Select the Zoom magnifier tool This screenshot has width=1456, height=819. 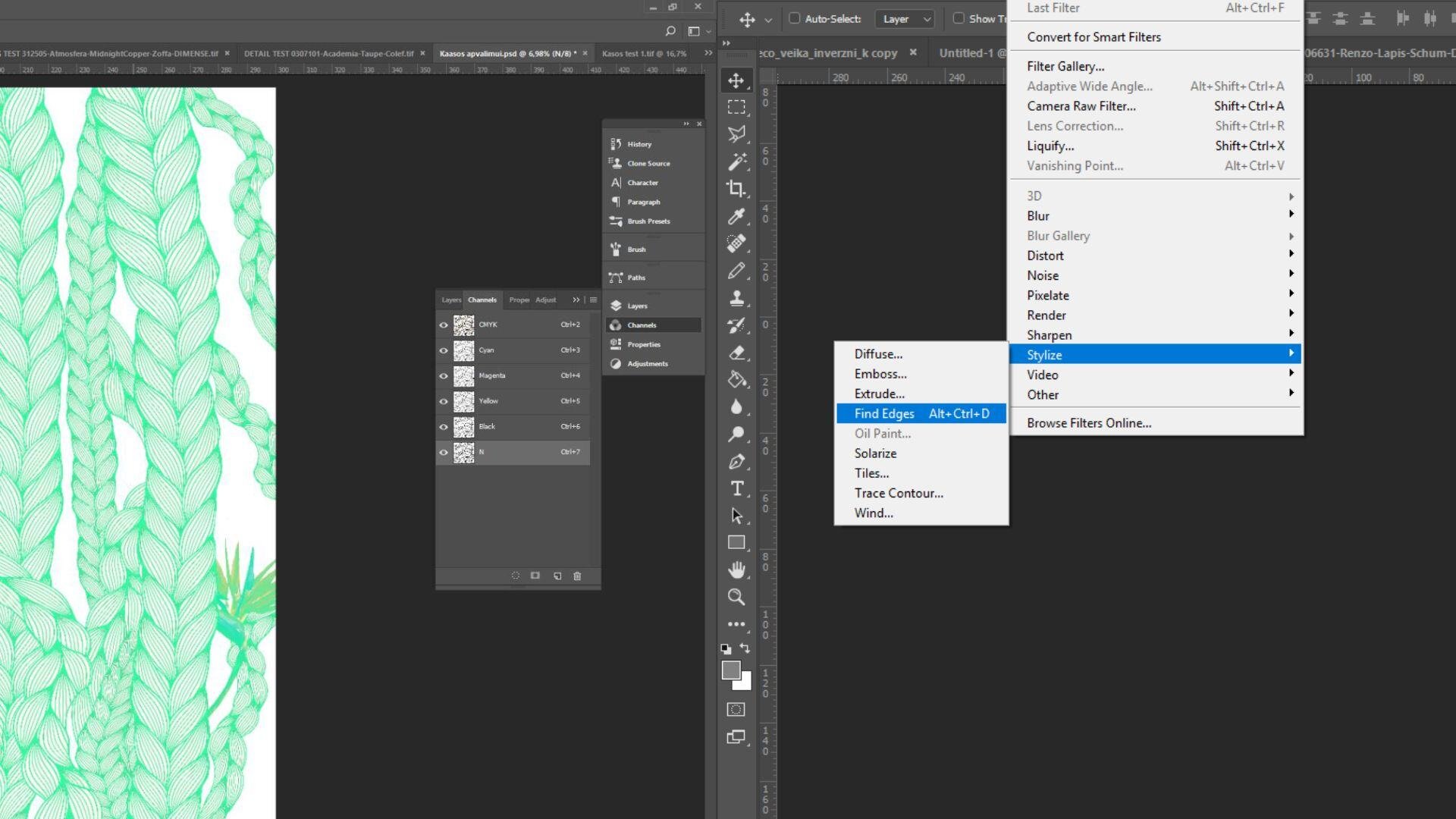coord(736,598)
